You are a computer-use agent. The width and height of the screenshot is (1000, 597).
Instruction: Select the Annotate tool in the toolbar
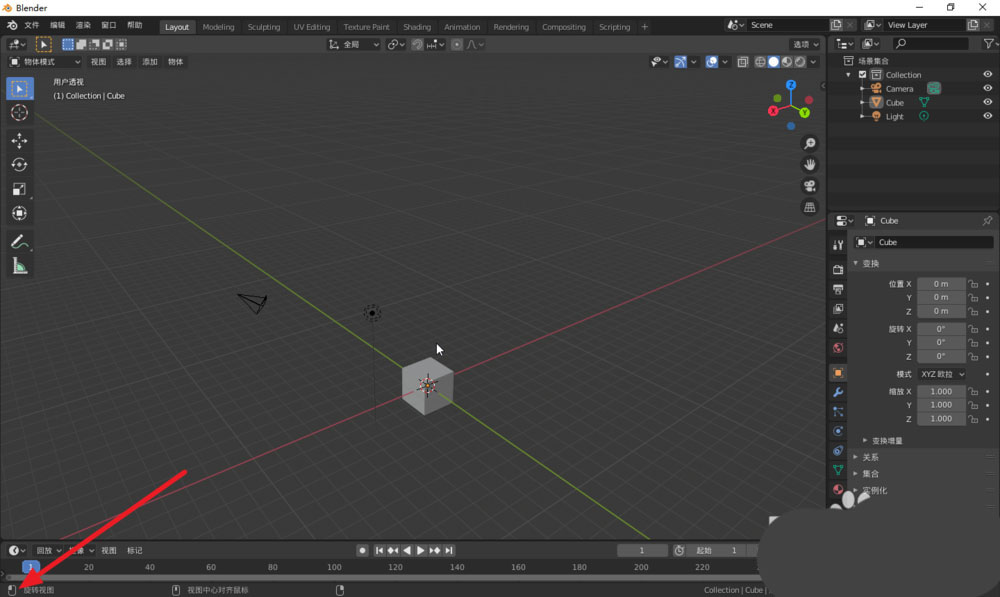tap(18, 241)
